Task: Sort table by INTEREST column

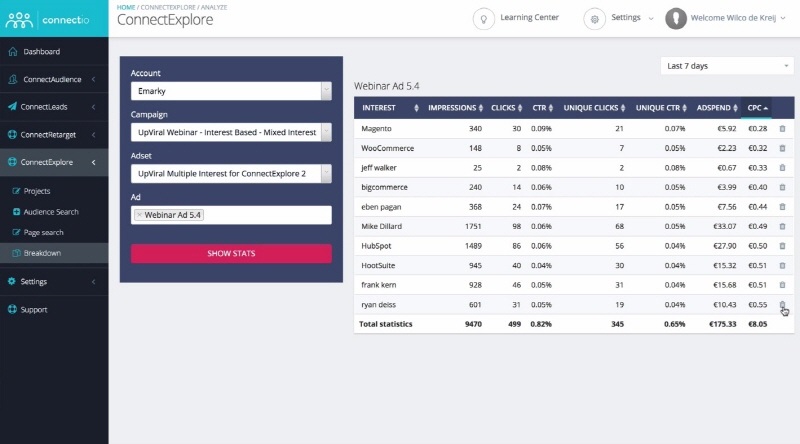Action: 390,108
